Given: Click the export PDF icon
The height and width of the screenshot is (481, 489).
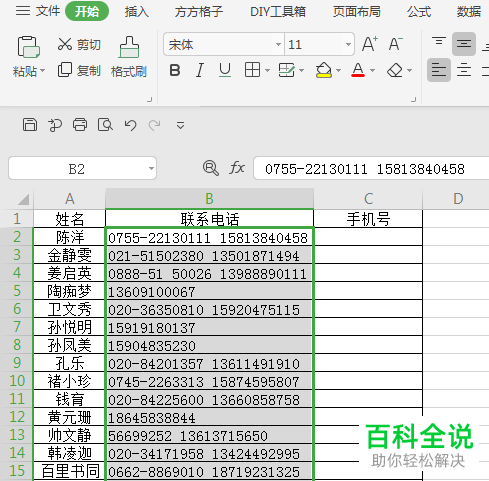Looking at the screenshot, I should point(55,125).
